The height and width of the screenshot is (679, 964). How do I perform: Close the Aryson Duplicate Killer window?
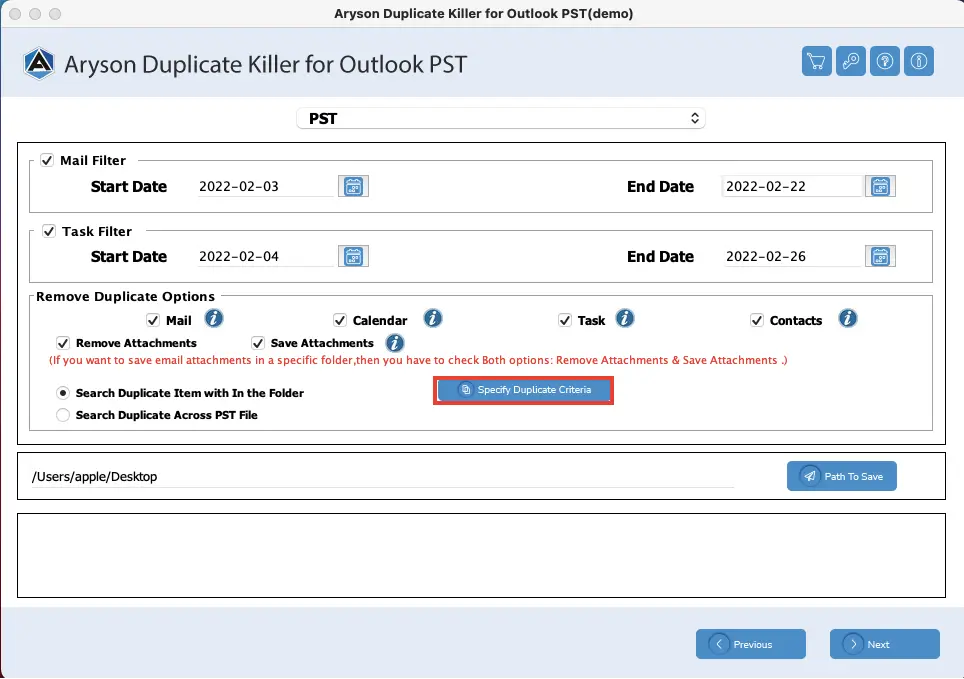click(x=15, y=14)
